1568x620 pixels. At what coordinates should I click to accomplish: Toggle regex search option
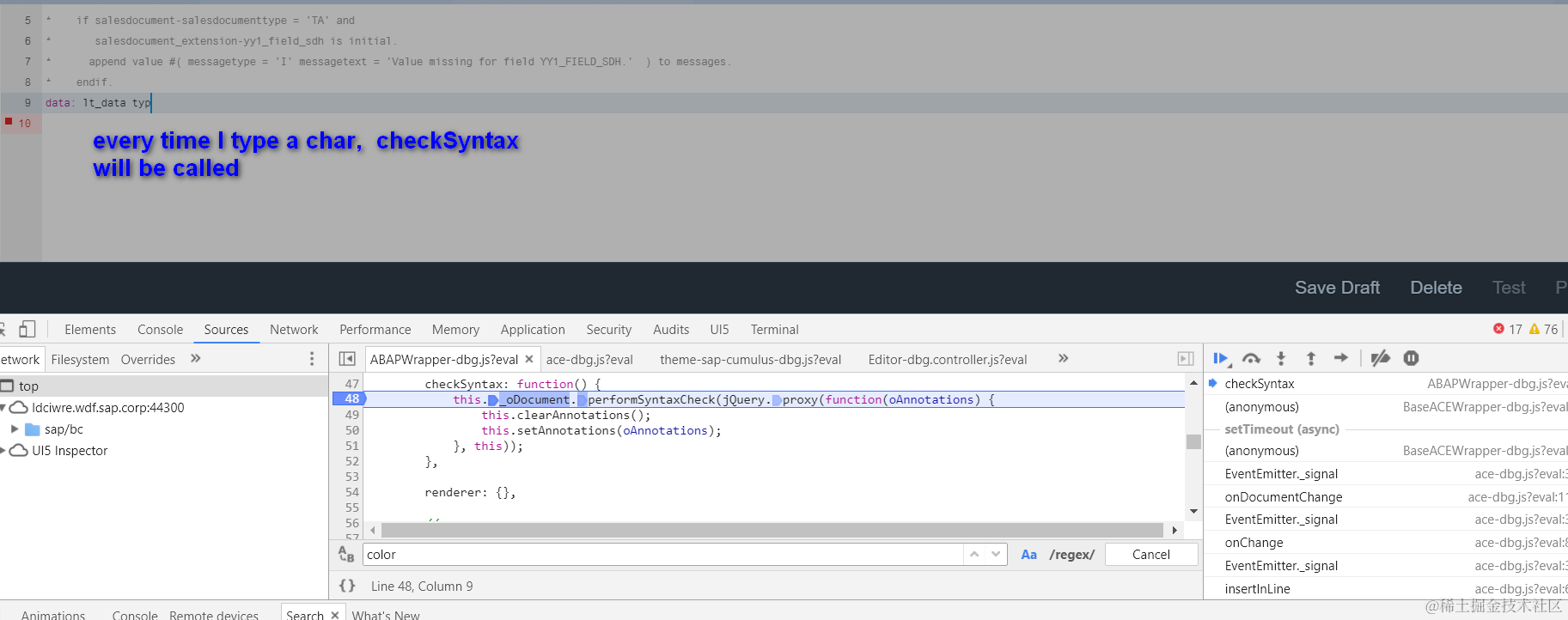point(1071,555)
